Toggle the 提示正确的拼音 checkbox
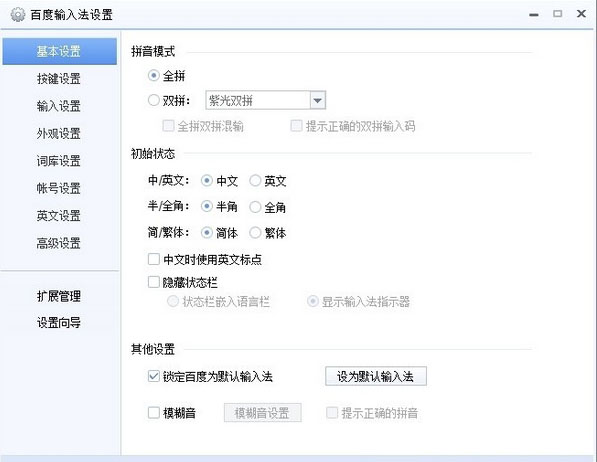 pyautogui.click(x=332, y=413)
